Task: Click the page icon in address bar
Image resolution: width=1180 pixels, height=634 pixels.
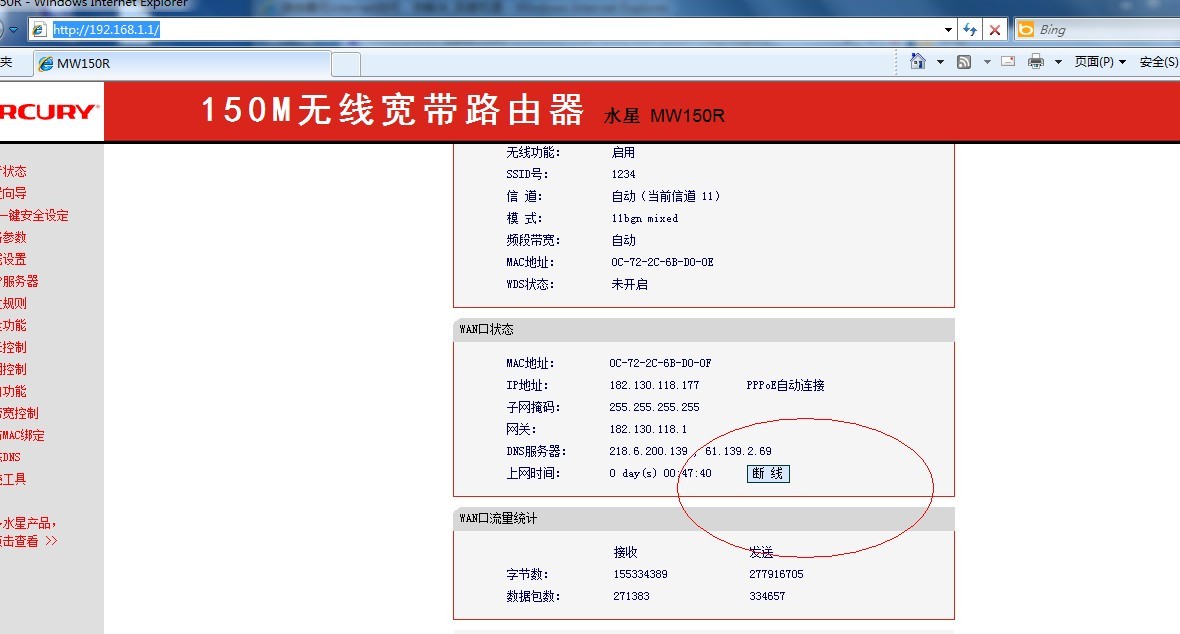Action: click(x=40, y=30)
